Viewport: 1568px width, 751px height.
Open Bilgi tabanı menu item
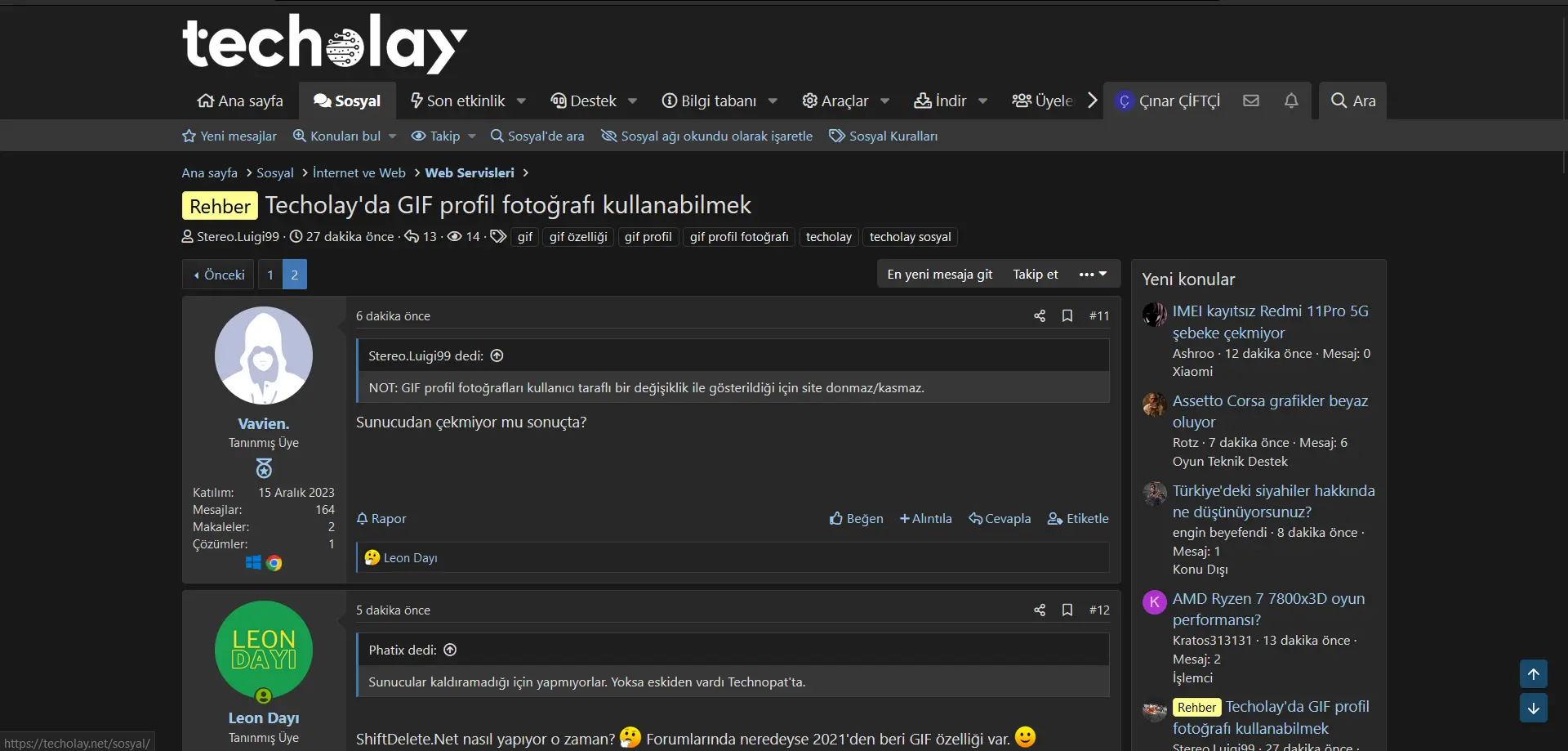[709, 101]
